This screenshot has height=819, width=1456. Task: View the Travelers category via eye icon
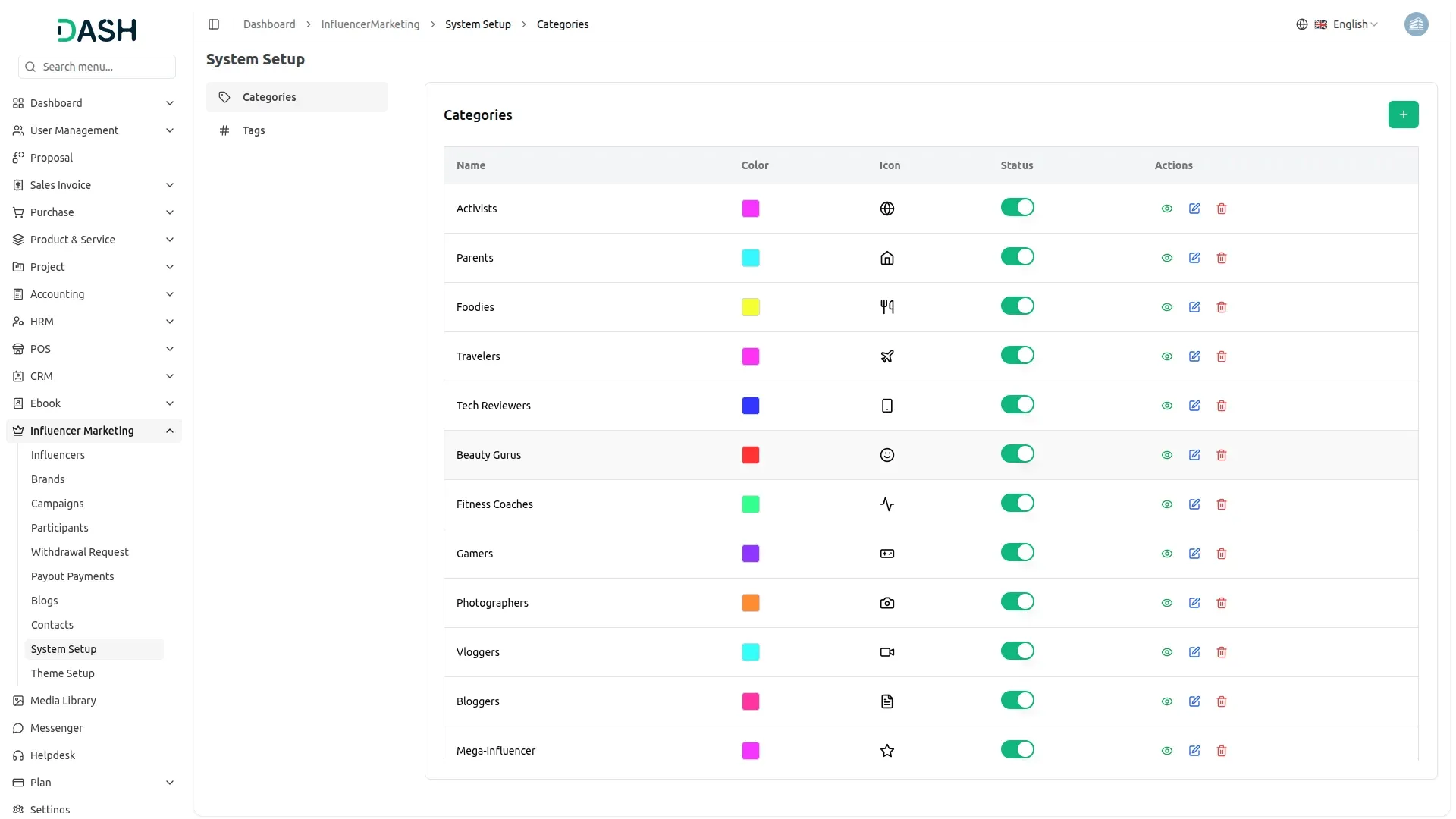coord(1166,356)
